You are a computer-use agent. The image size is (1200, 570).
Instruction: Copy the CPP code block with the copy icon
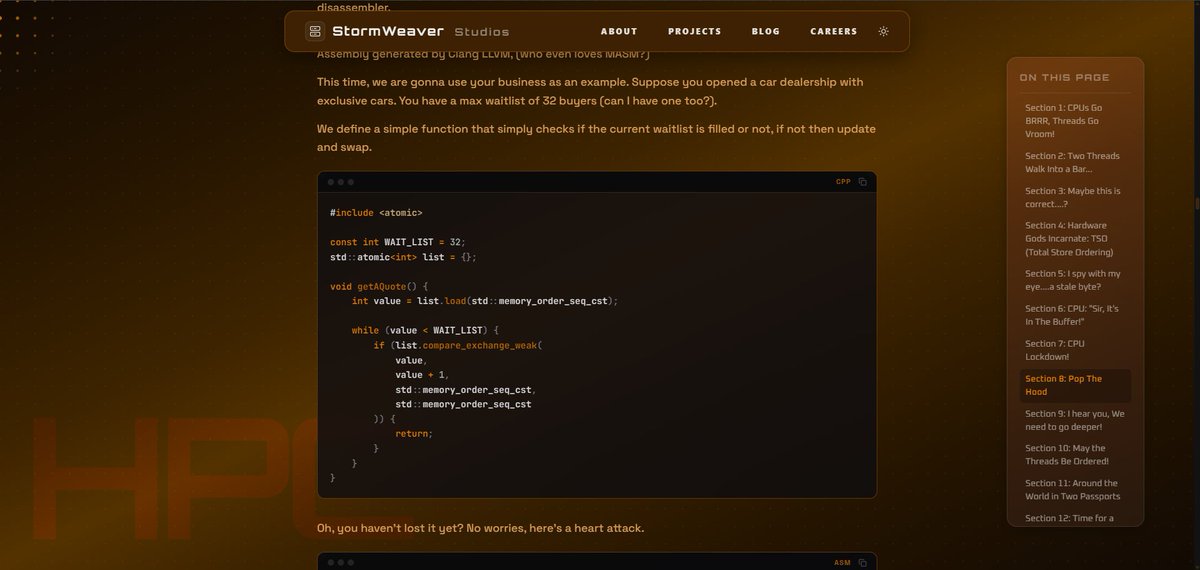(863, 182)
